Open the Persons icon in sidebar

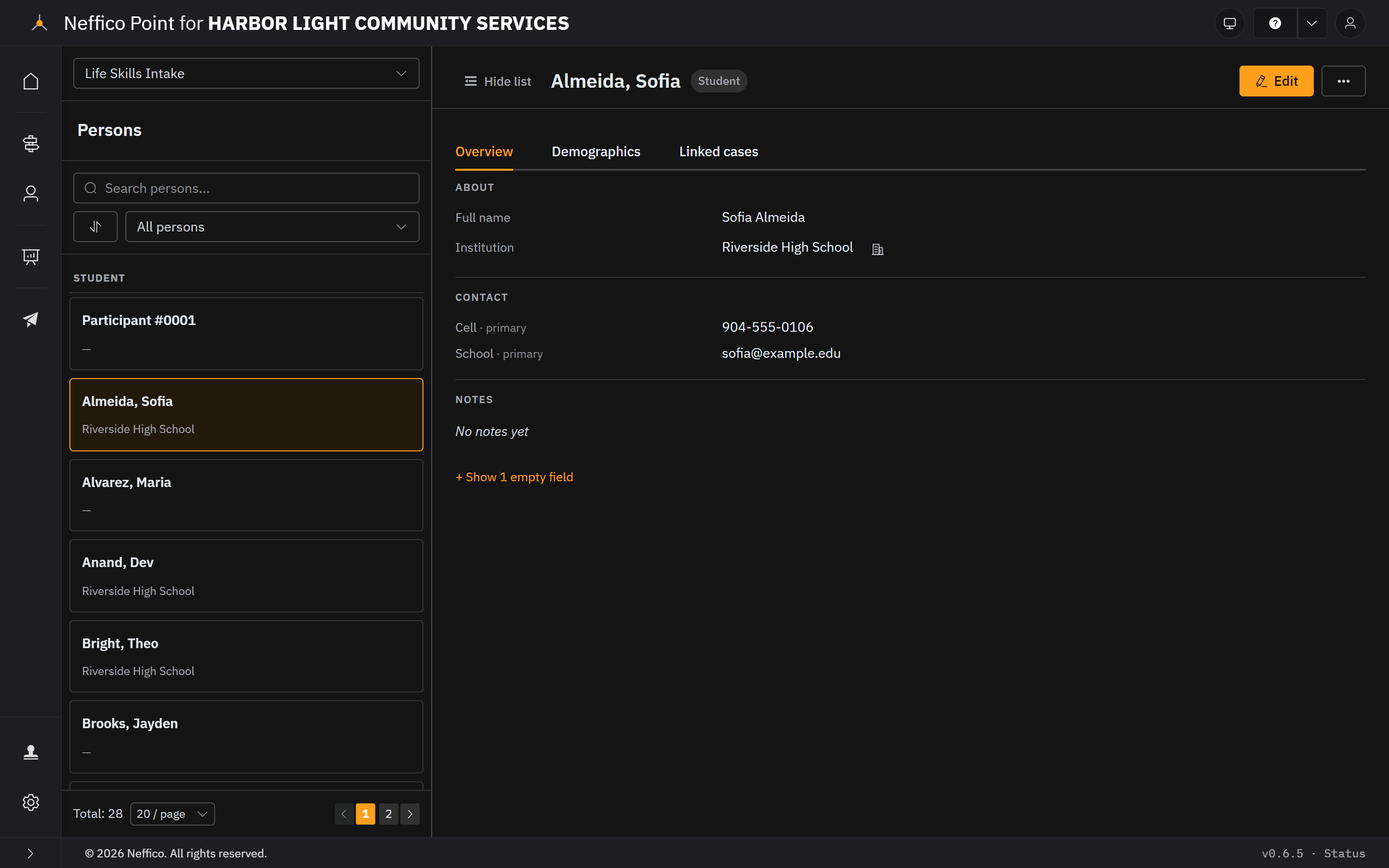coord(30,193)
